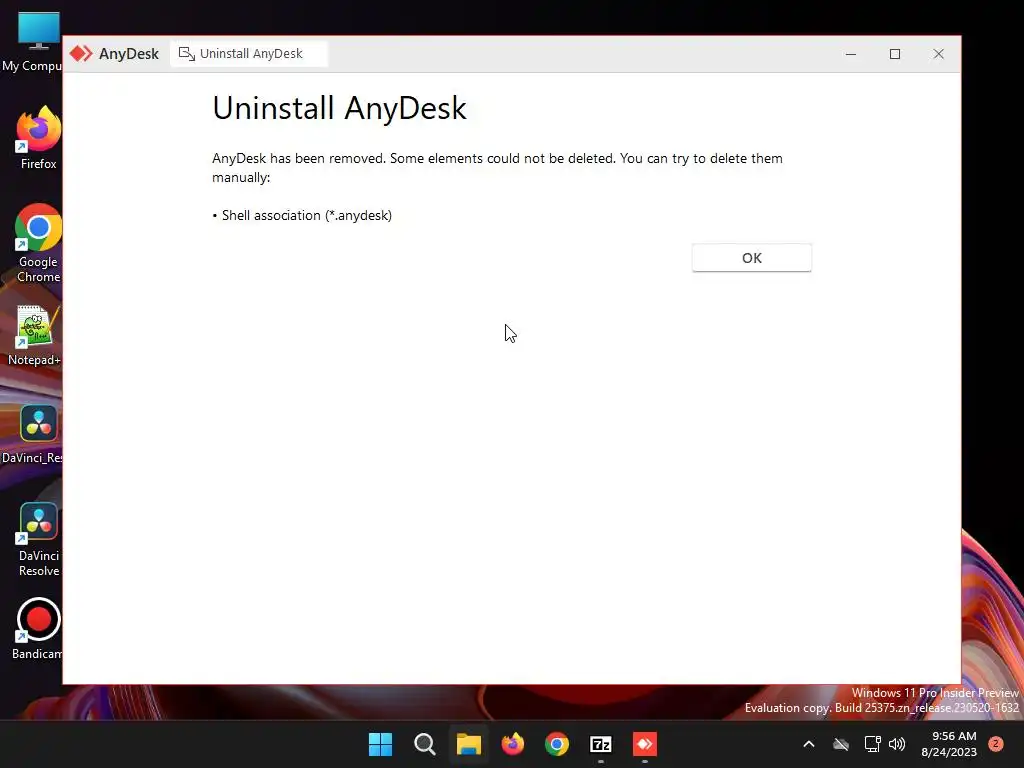Launch Firefox from the taskbar
Screen dimensions: 1024x768
pyautogui.click(x=513, y=744)
